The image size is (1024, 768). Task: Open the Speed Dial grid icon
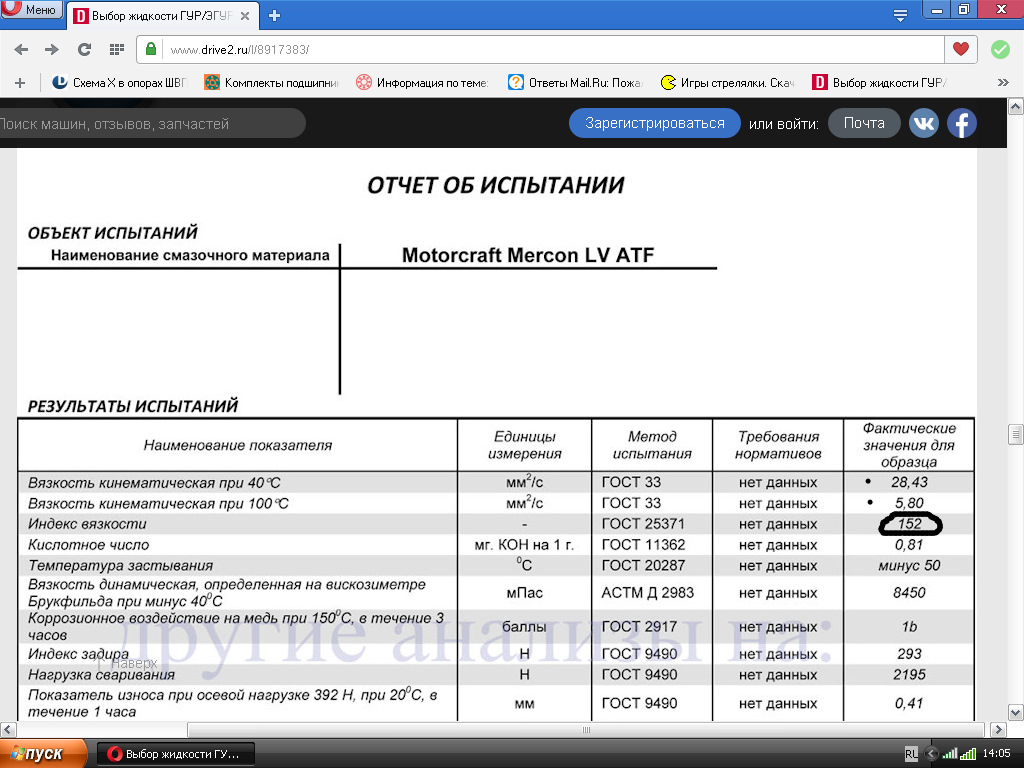click(116, 49)
